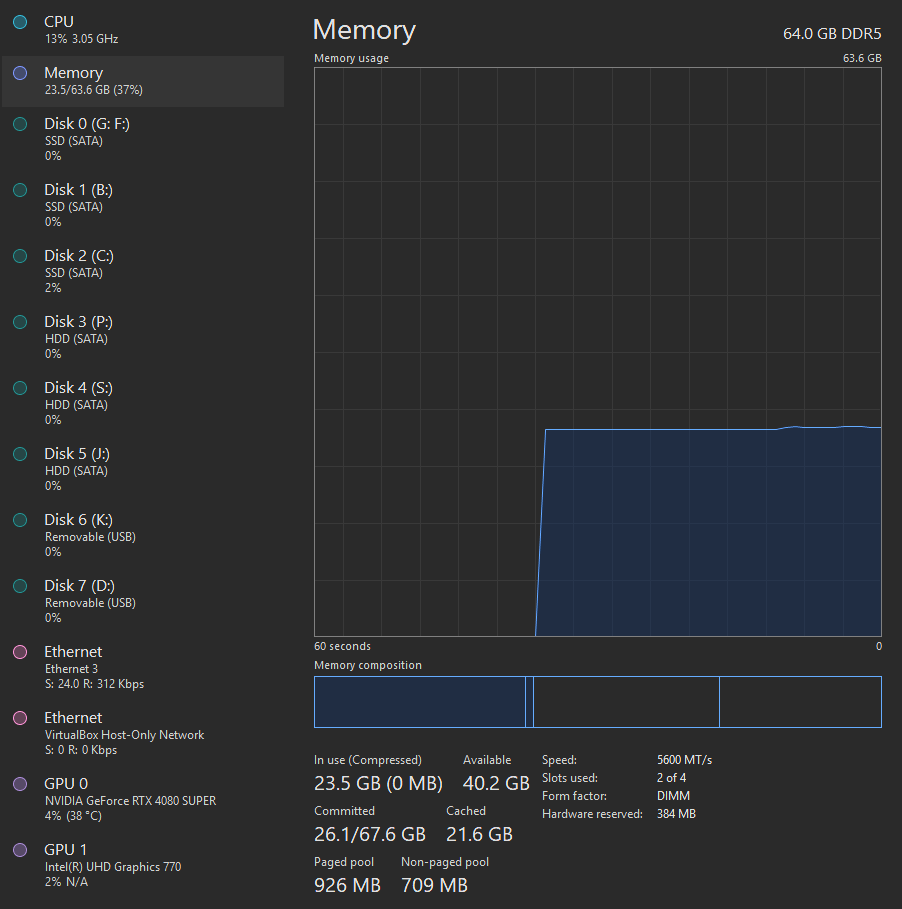Viewport: 902px width, 909px height.
Task: Click the VirtualBox Ethernet pink circle icon
Action: pyautogui.click(x=20, y=718)
